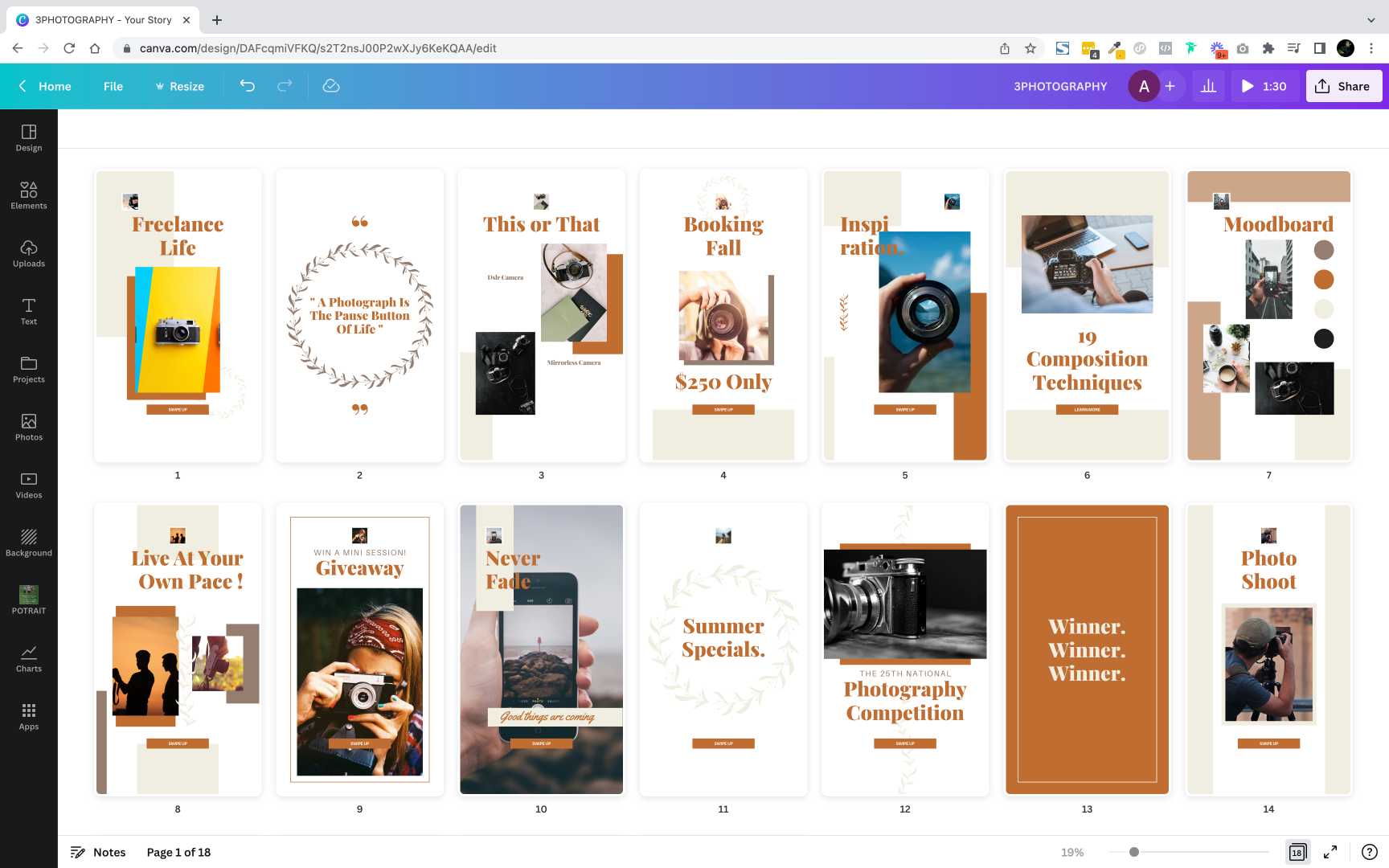
Task: Toggle the Notes panel
Action: click(98, 852)
